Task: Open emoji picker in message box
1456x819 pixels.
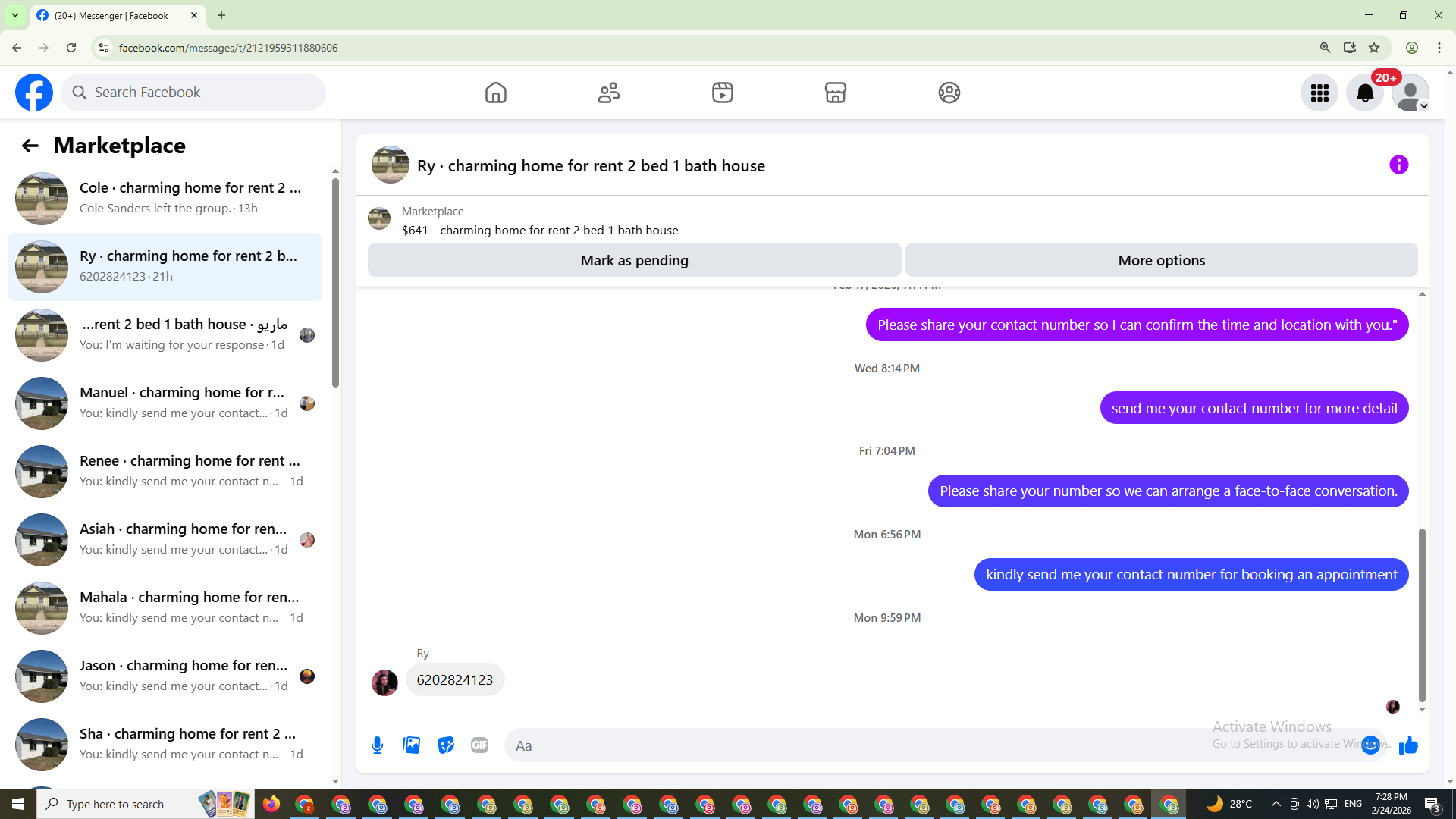Action: 1370,745
